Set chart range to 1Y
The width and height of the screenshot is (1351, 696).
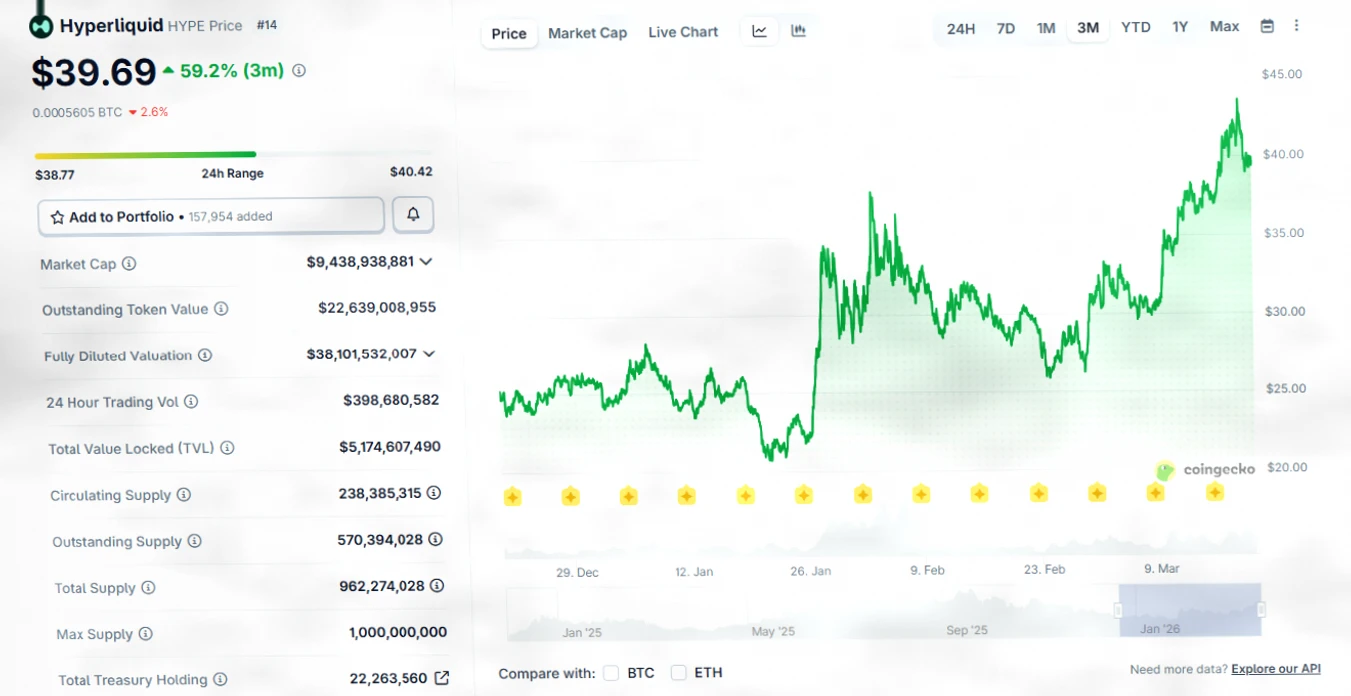(1180, 27)
